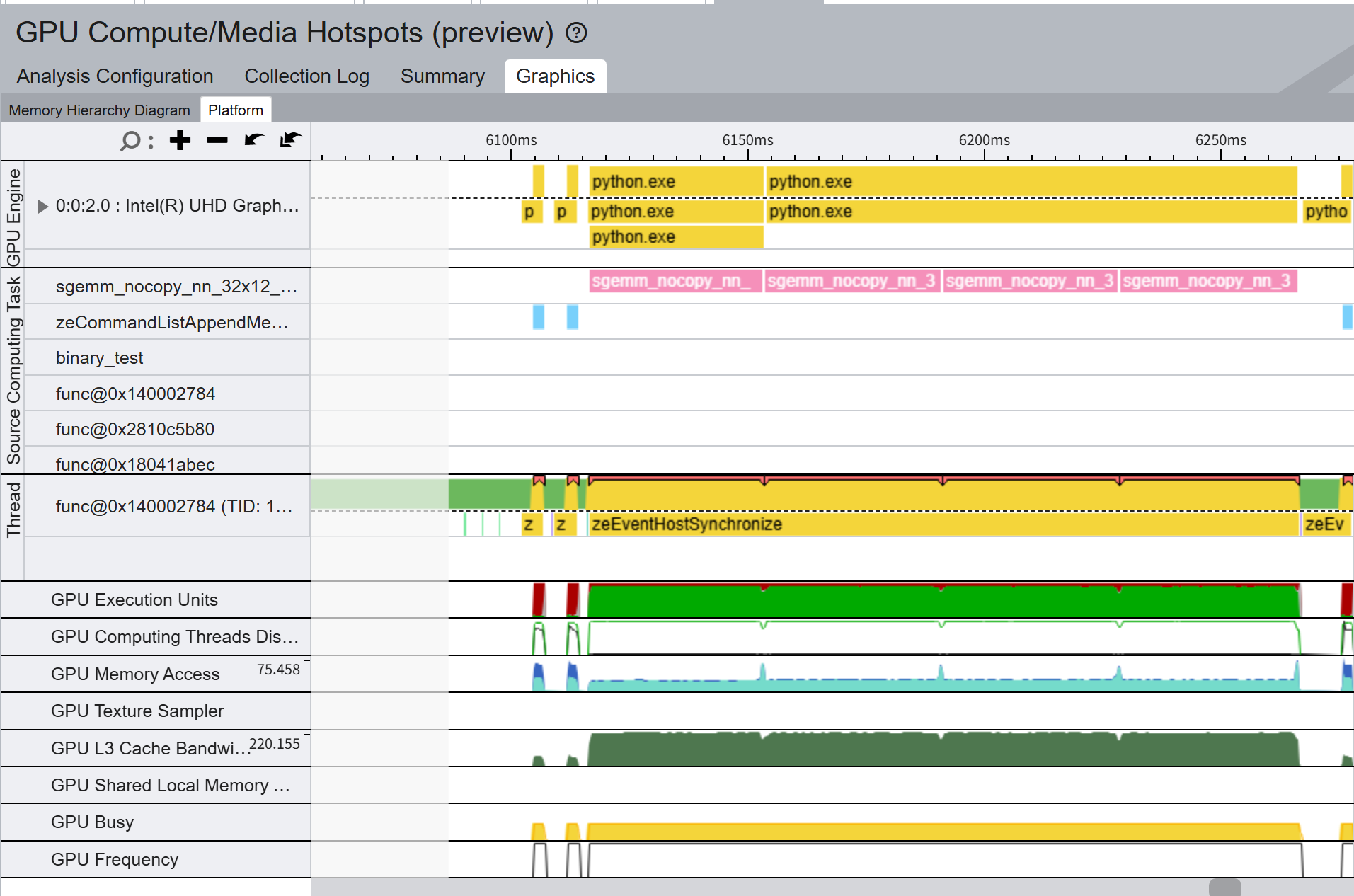This screenshot has width=1354, height=896.
Task: Click the help question mark icon
Action: pos(577,33)
